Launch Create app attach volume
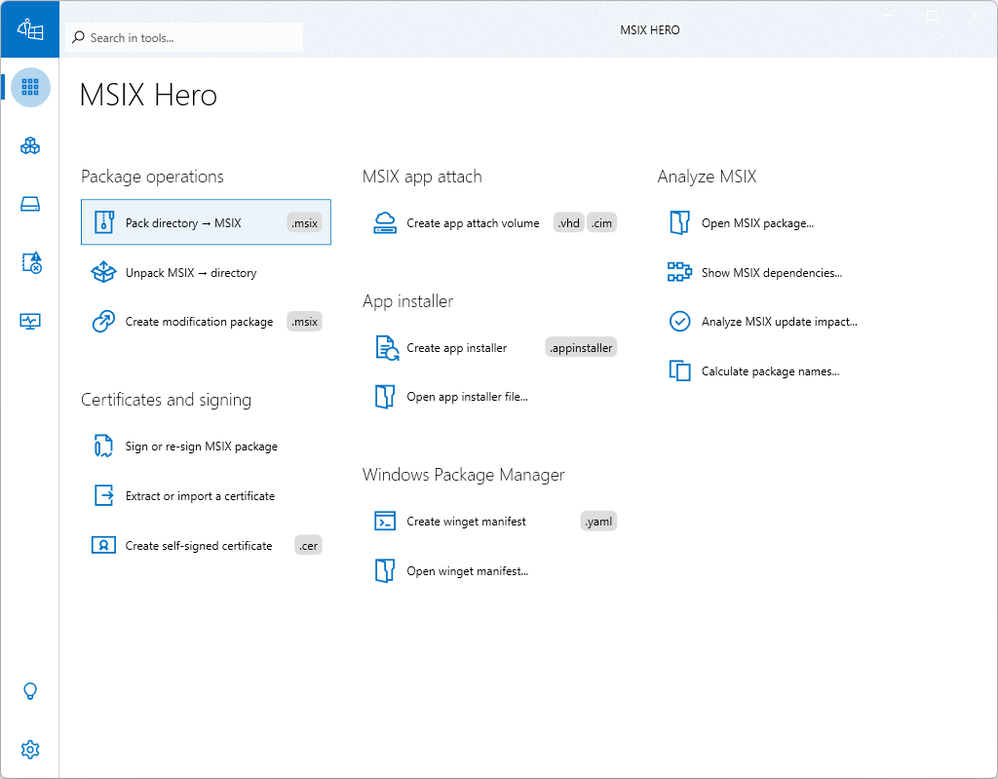This screenshot has height=779, width=998. click(472, 223)
